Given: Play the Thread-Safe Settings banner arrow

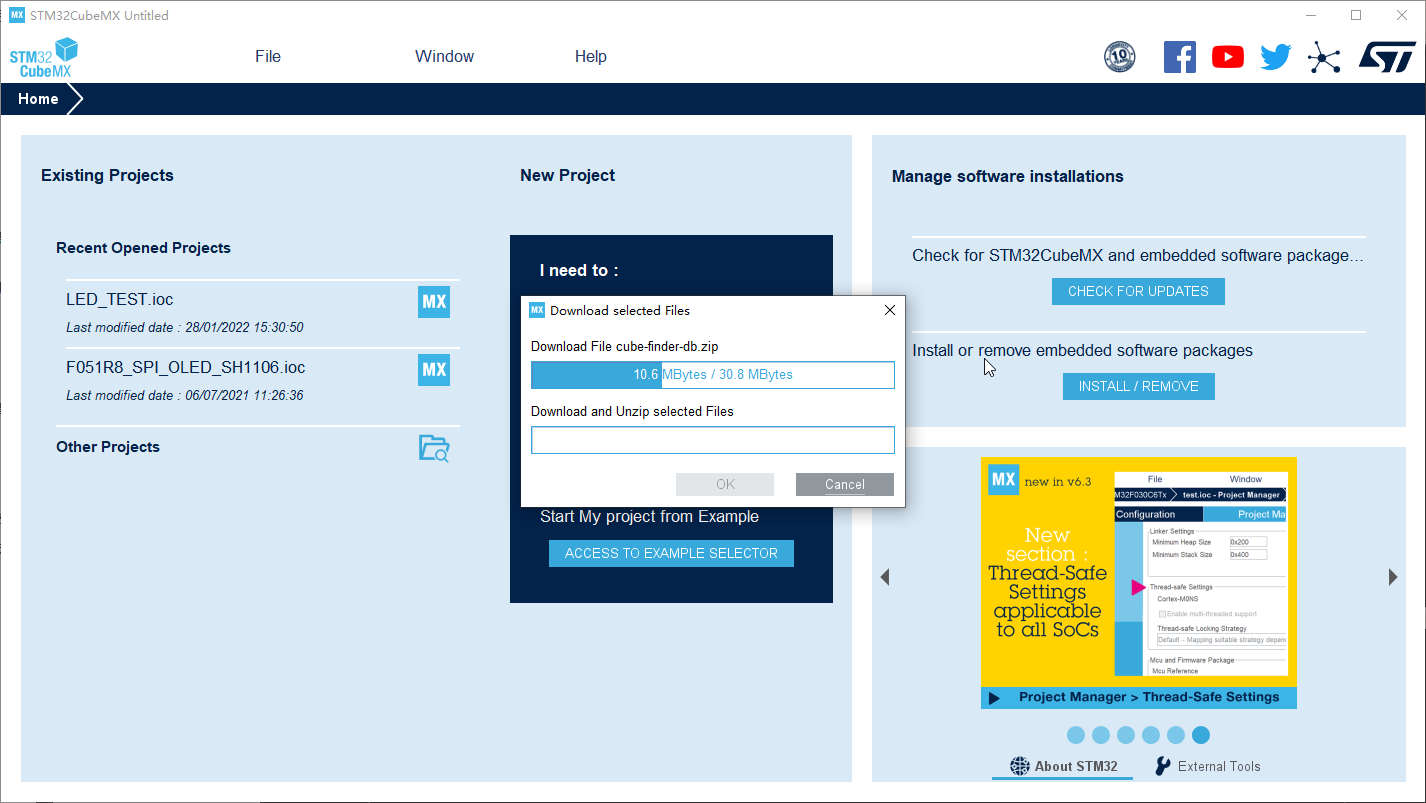Looking at the screenshot, I should tap(994, 698).
